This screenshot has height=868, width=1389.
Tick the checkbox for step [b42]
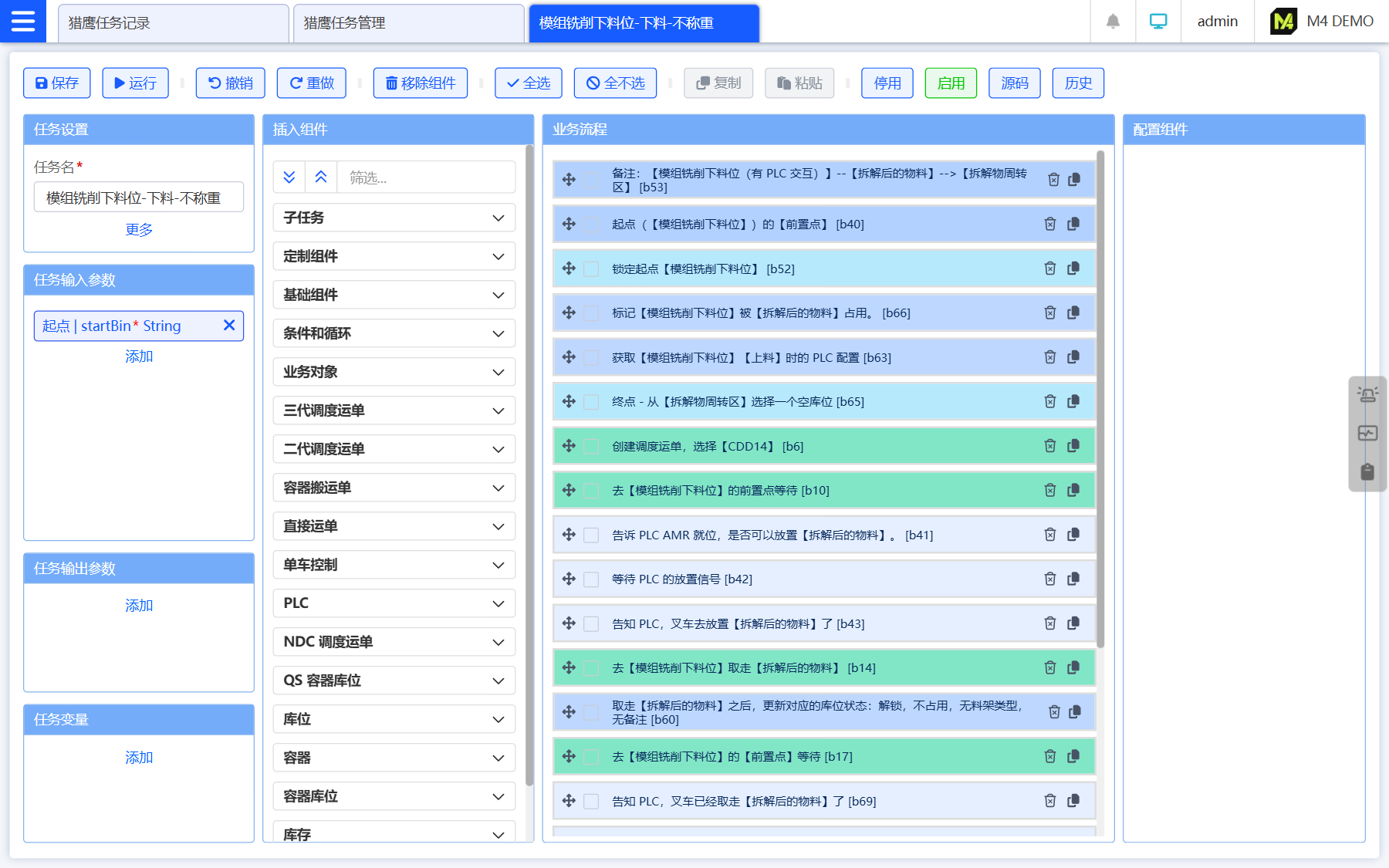(591, 579)
